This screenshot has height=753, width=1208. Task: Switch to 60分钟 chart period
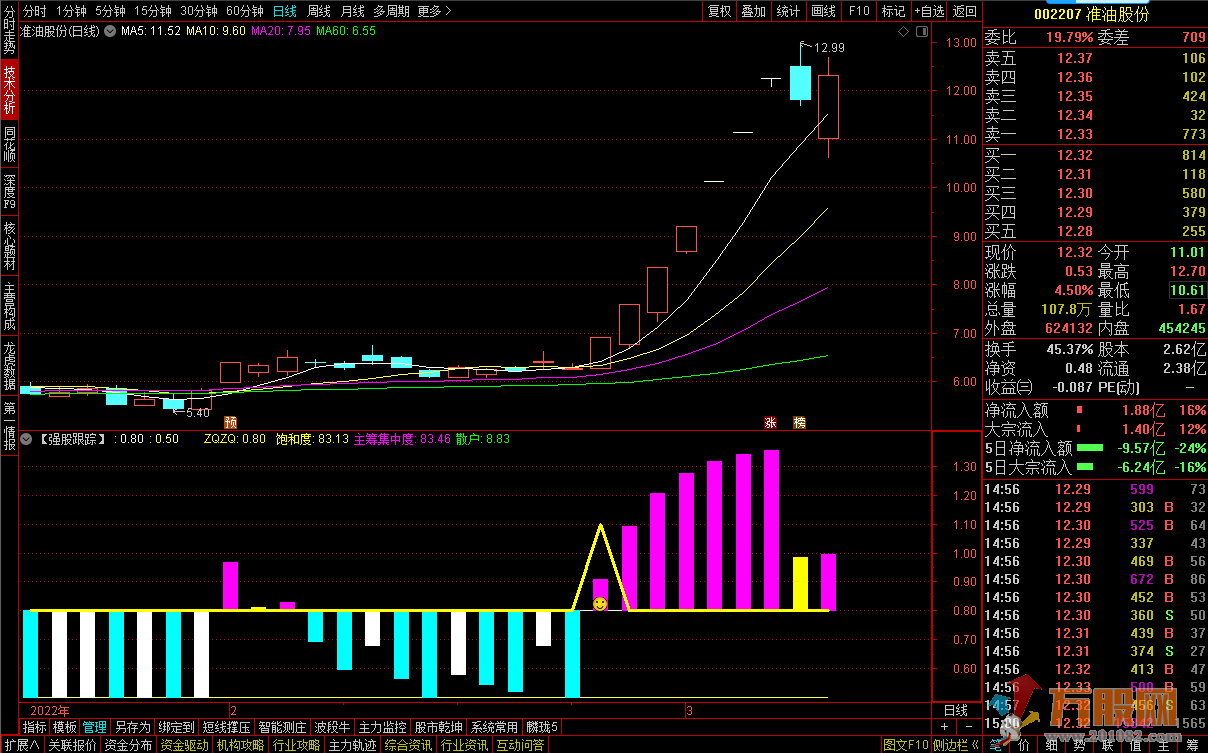(245, 11)
